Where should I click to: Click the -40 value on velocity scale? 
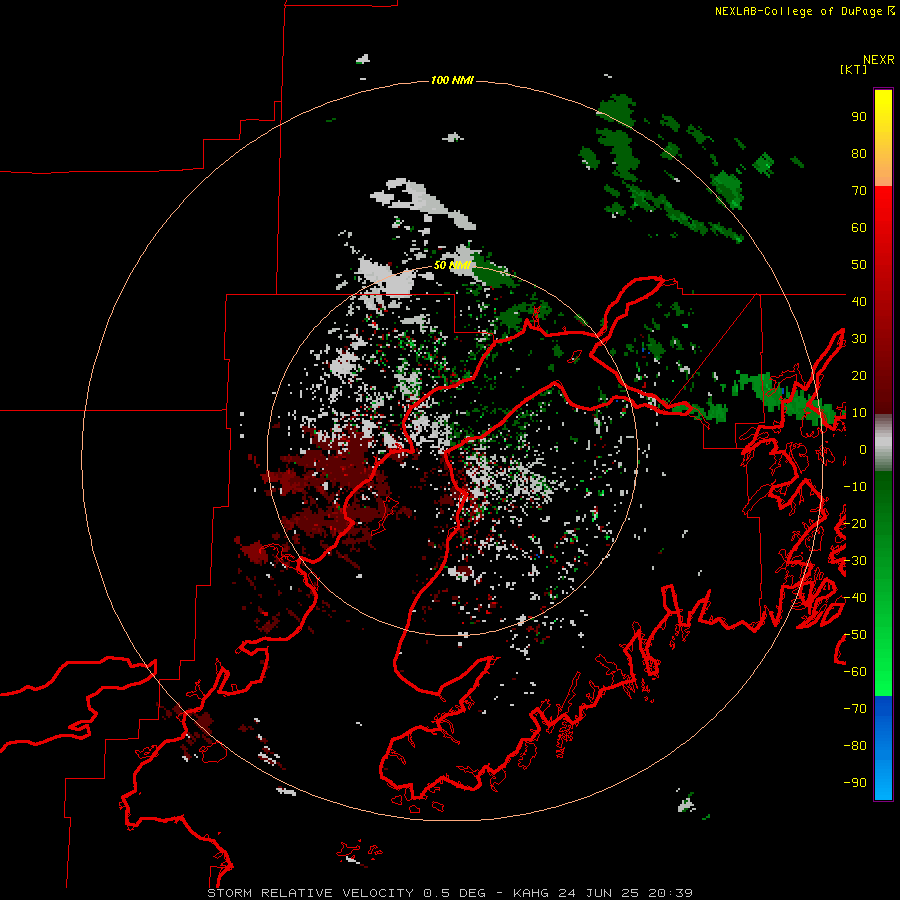point(855,598)
